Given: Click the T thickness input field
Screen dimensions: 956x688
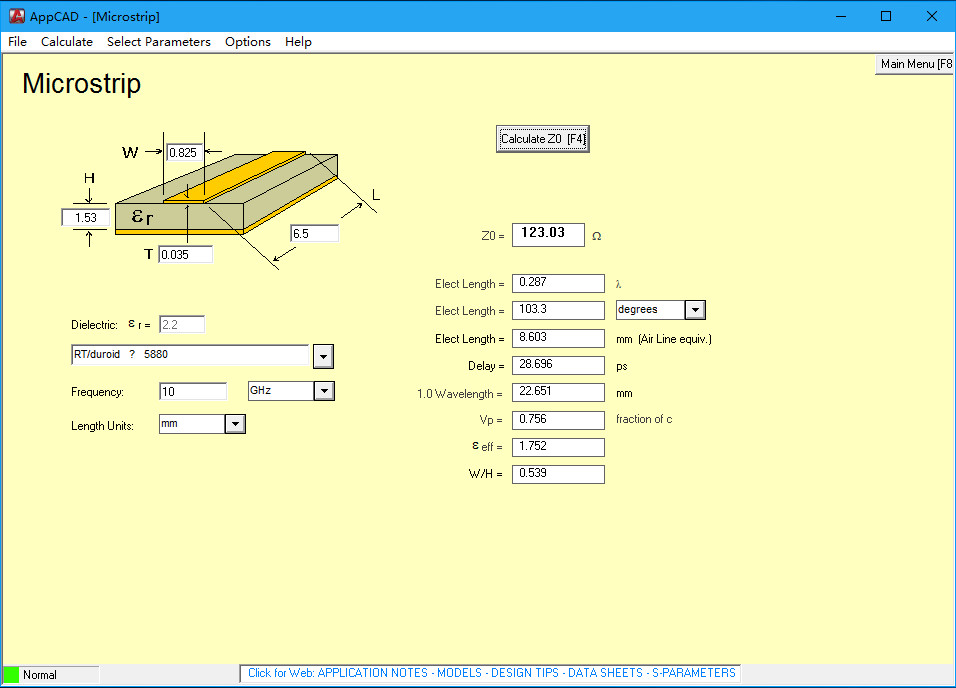Looking at the screenshot, I should click(x=185, y=255).
